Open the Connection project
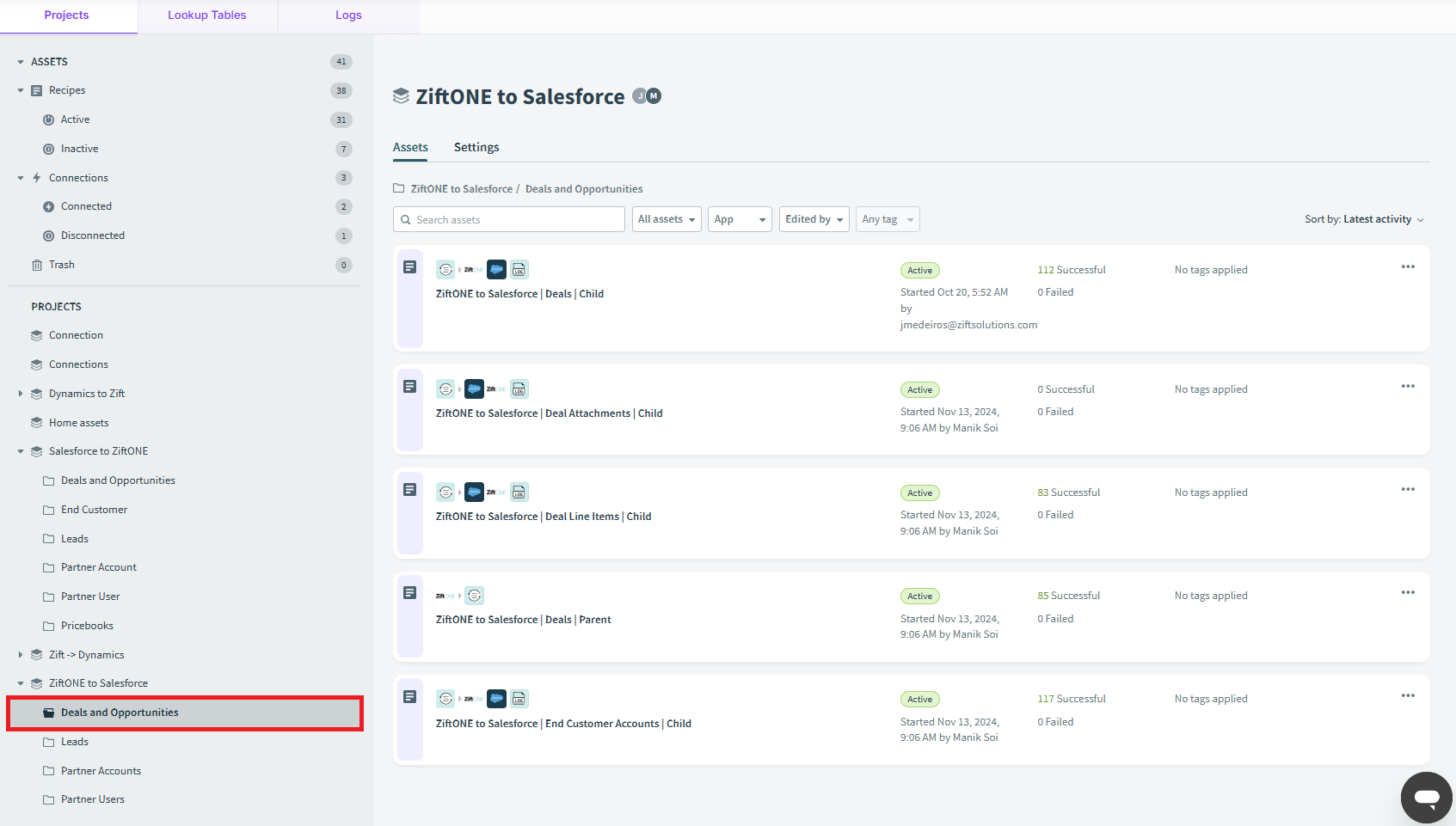 coord(76,335)
